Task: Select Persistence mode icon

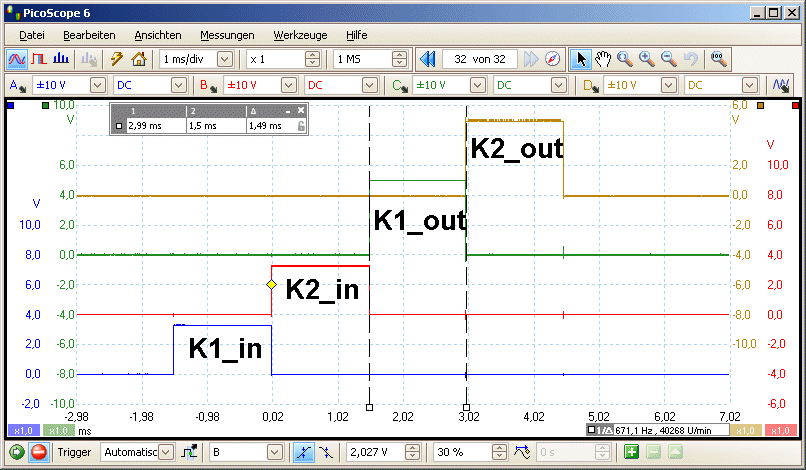Action: 40,59
